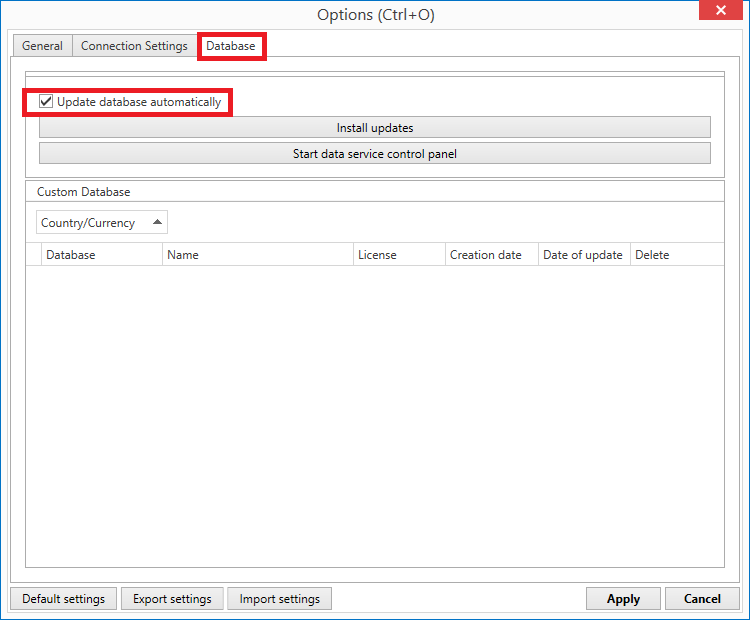The image size is (750, 620).
Task: Click the Install updates button
Action: [375, 128]
